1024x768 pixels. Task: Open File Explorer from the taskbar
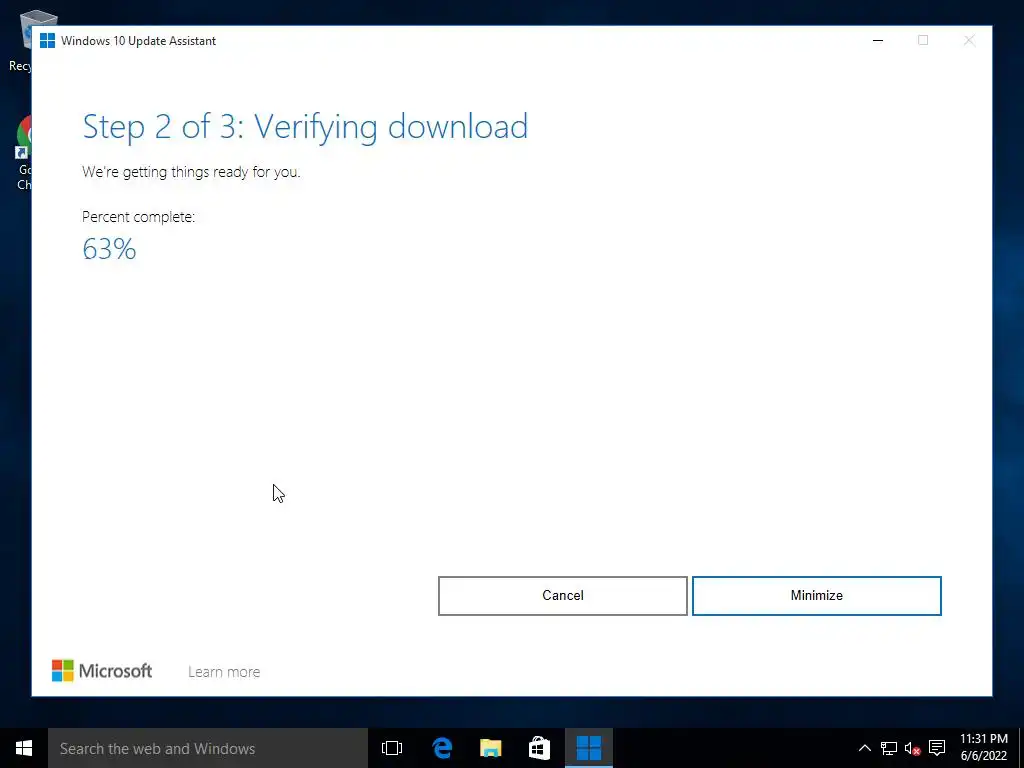[490, 748]
